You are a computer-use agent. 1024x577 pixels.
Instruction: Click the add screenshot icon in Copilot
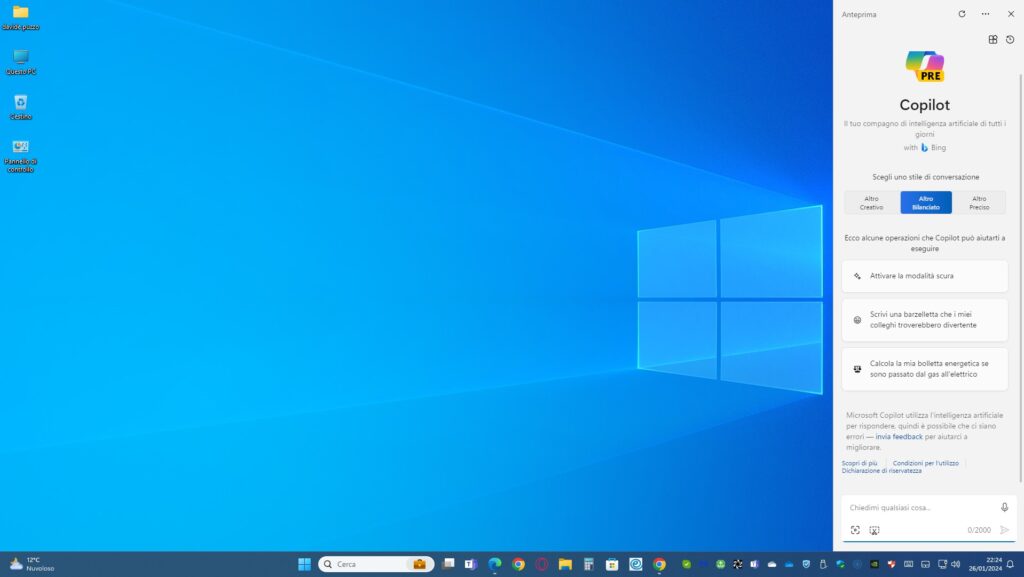(x=874, y=530)
